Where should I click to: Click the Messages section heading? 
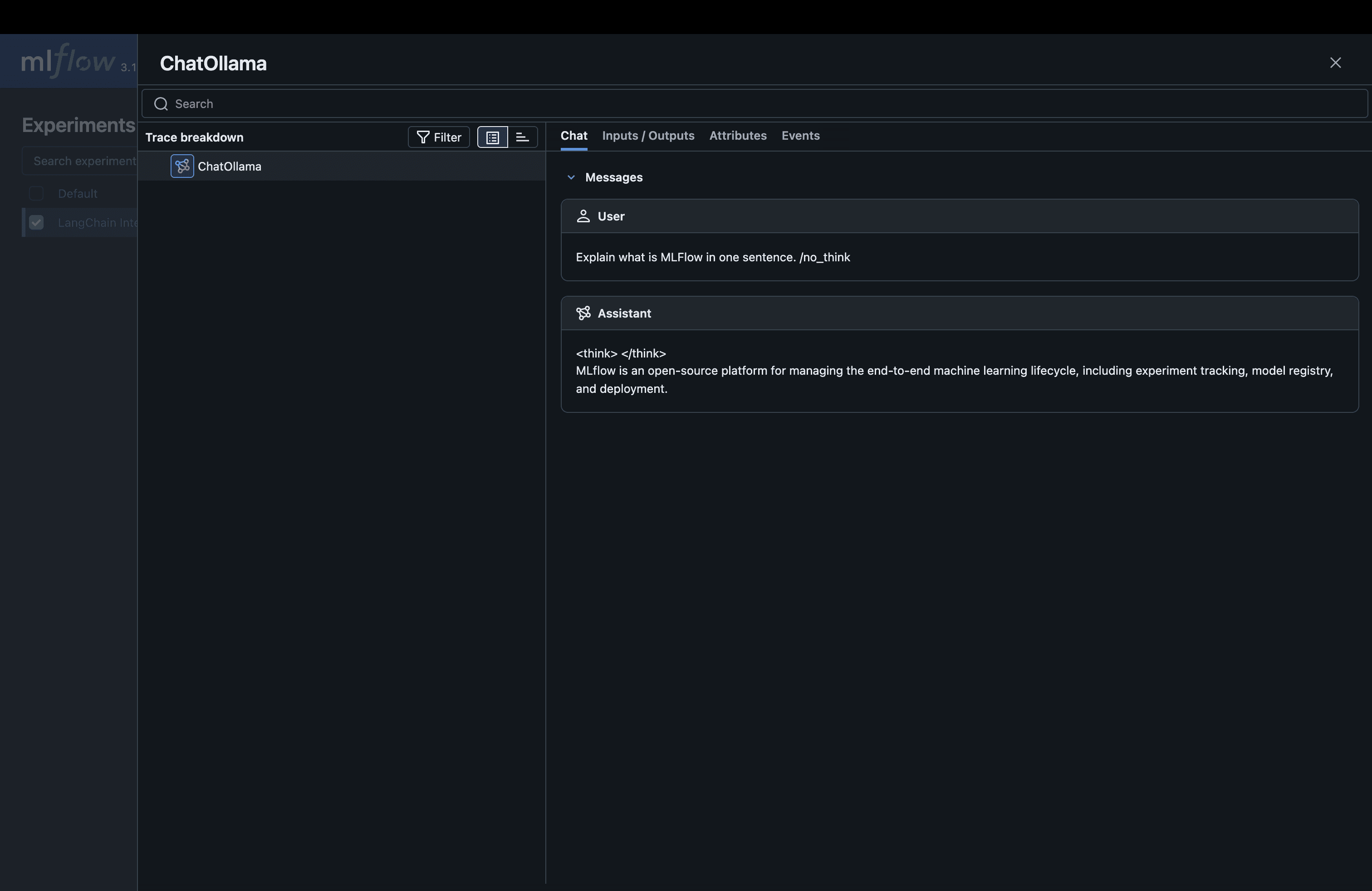[613, 177]
